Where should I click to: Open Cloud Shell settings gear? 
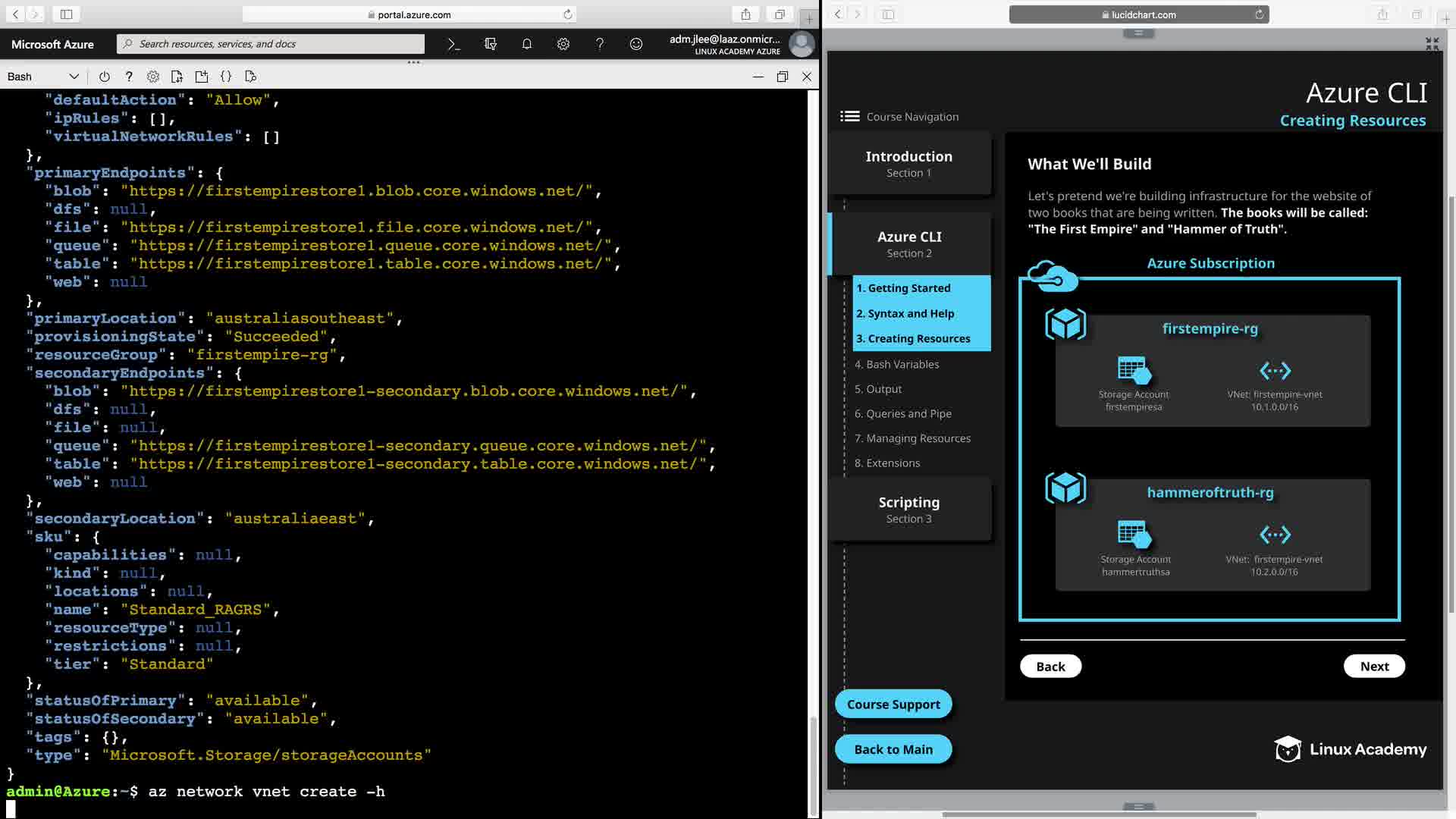(153, 77)
